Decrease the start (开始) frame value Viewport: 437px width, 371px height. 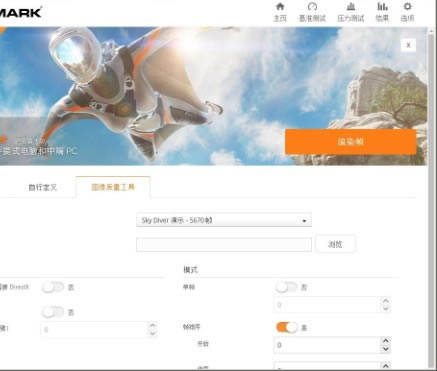(x=386, y=349)
